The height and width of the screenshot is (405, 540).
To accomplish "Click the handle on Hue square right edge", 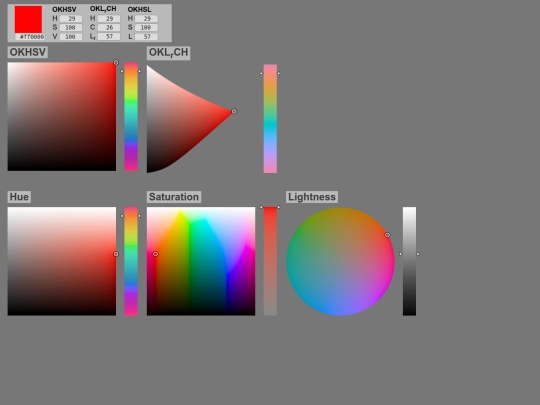I will 116,254.
